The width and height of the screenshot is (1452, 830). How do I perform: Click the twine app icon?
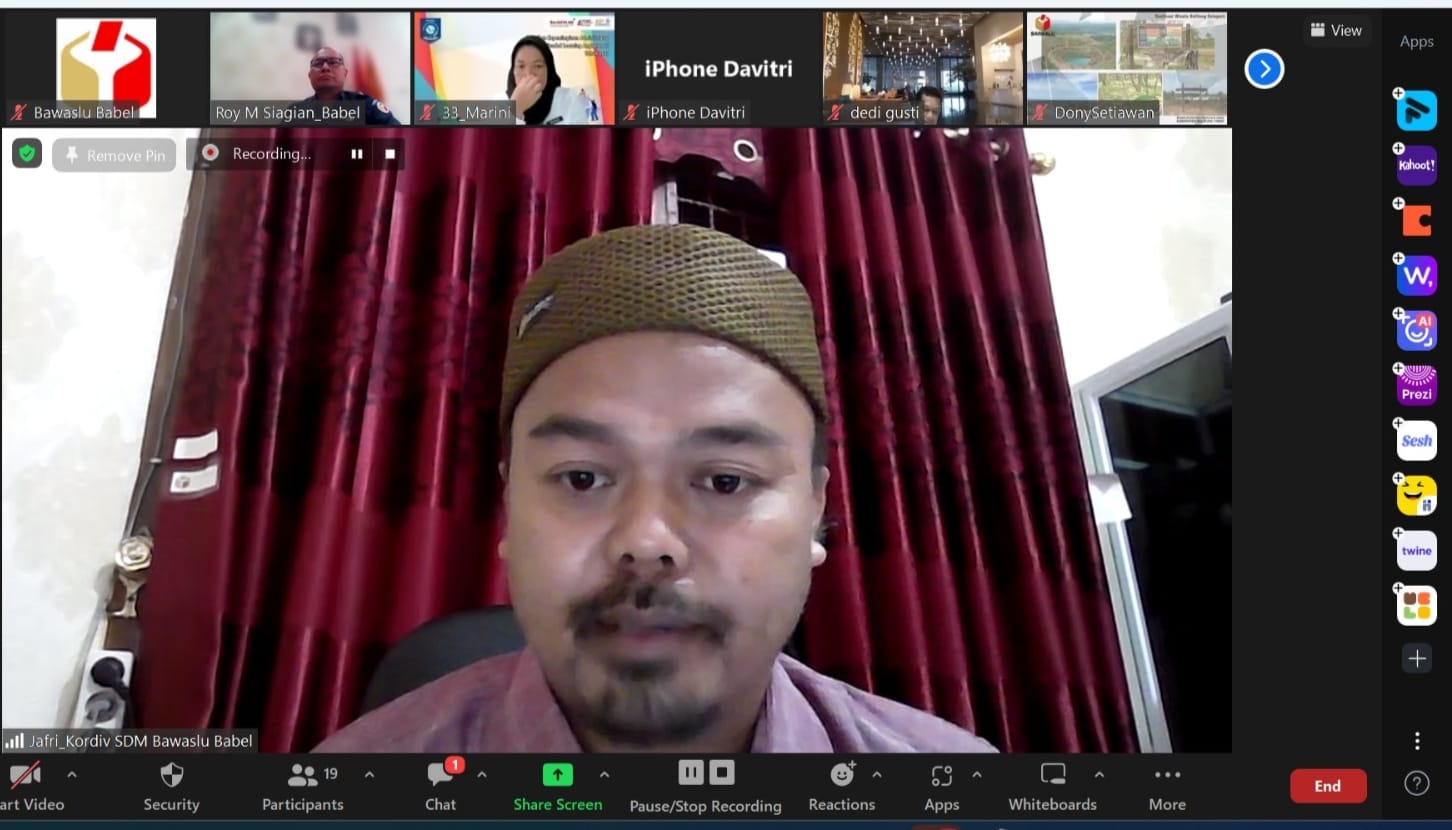[x=1416, y=550]
